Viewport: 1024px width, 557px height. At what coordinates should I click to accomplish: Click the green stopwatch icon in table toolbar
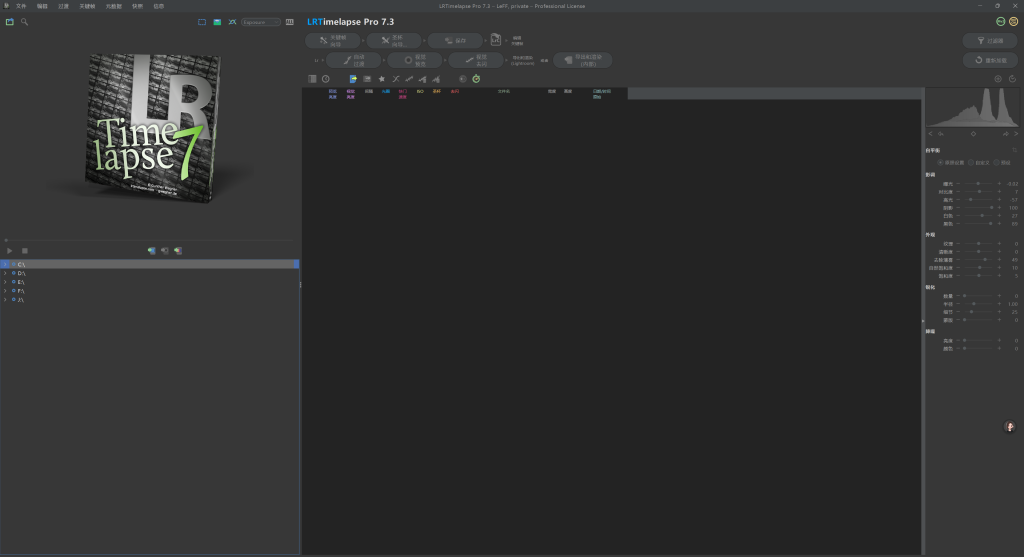click(x=476, y=78)
